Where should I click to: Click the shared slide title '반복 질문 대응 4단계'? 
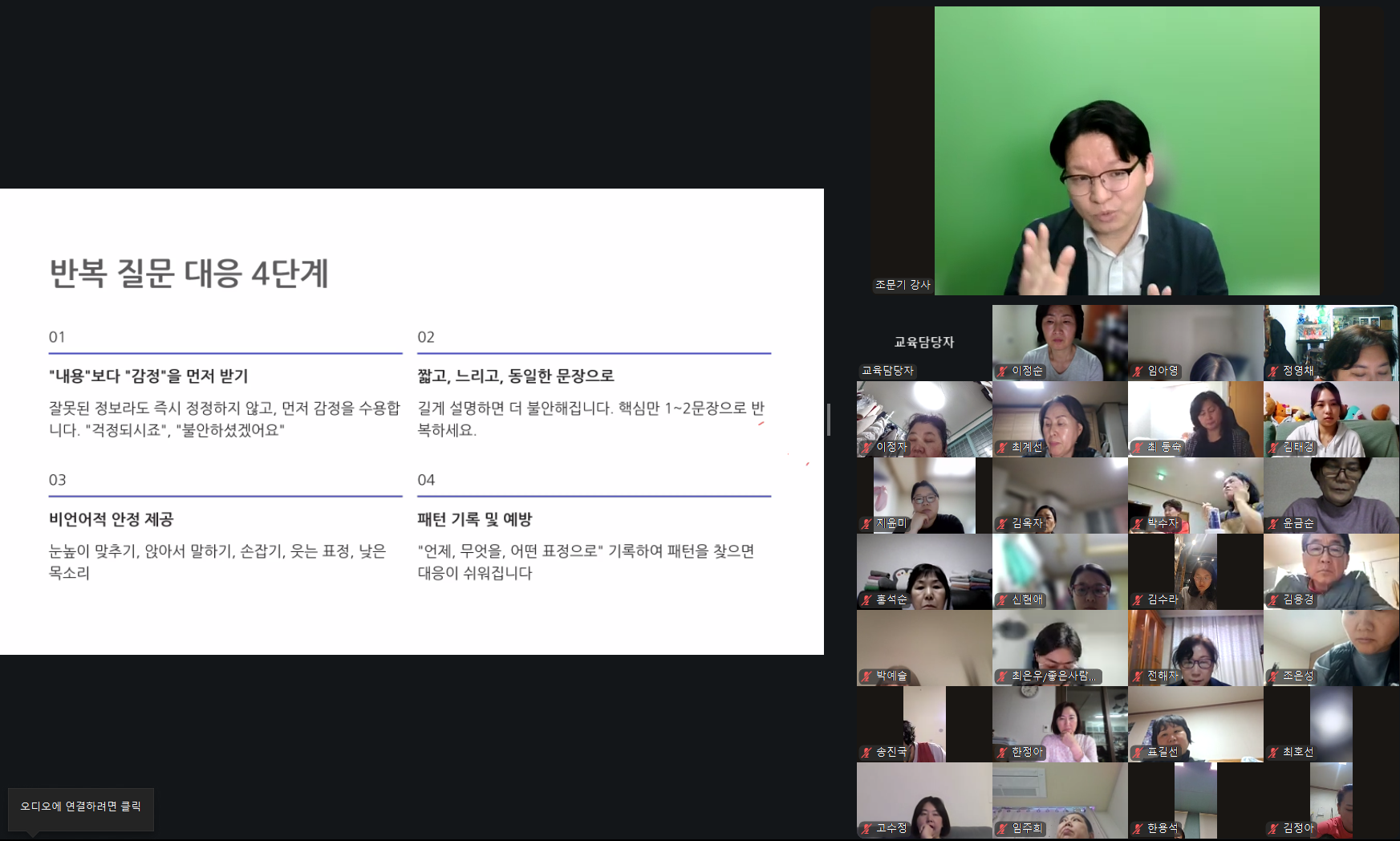point(189,274)
